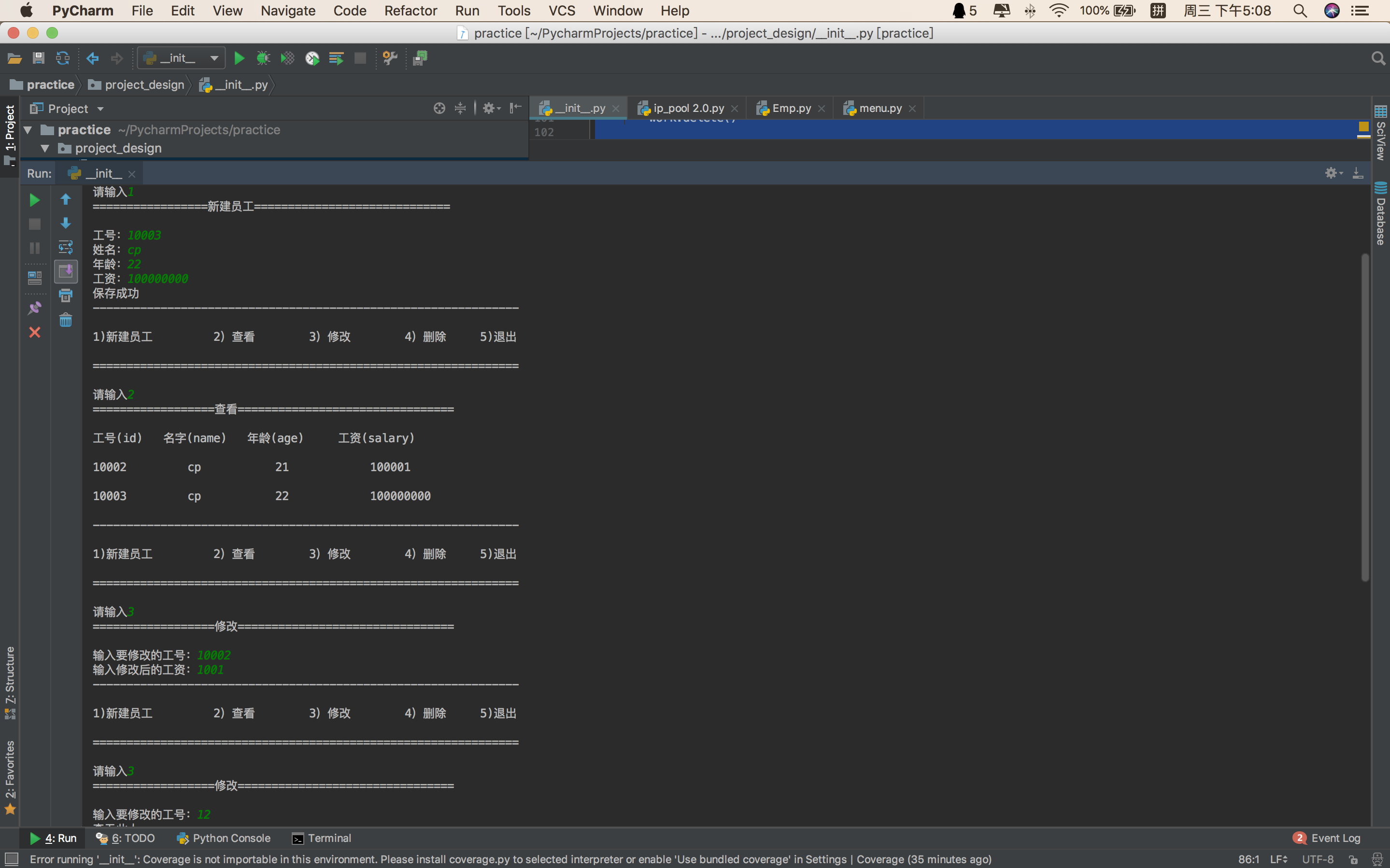Open the __init__ run configuration dropdown
Image resolution: width=1390 pixels, height=868 pixels.
pos(181,58)
